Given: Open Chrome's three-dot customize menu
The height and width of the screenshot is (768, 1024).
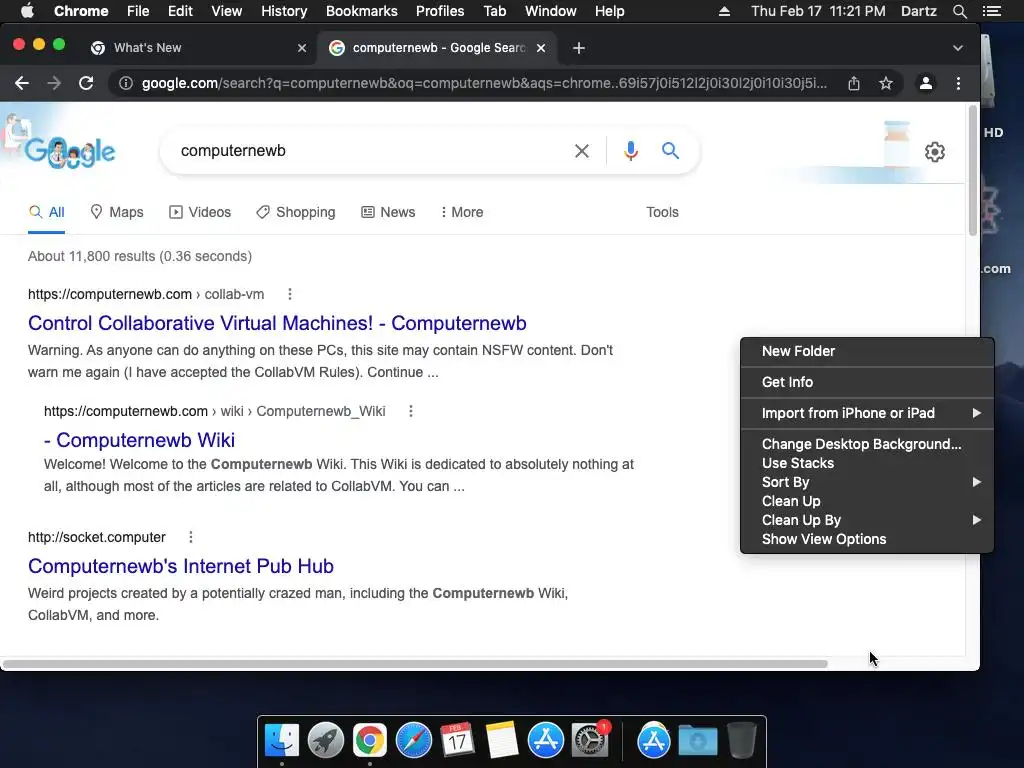Looking at the screenshot, I should (x=958, y=83).
